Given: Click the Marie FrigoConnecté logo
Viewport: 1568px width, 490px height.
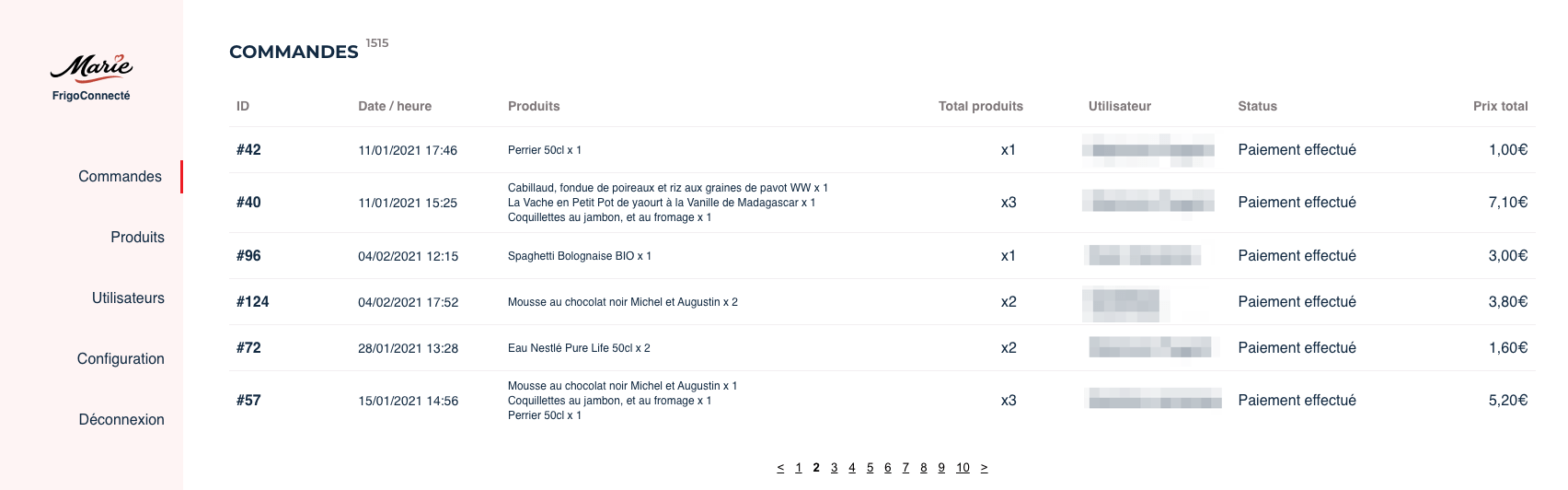Looking at the screenshot, I should (91, 77).
